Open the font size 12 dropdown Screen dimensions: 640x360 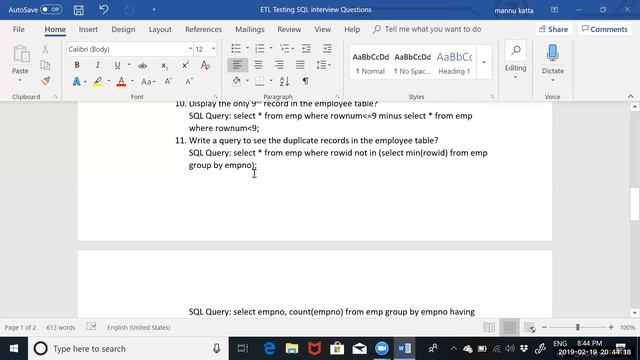pos(213,49)
